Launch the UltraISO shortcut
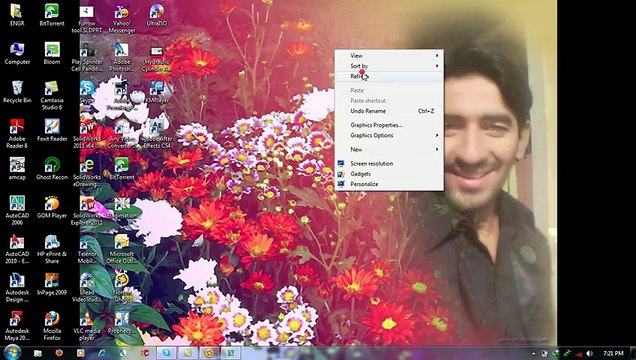The width and height of the screenshot is (636, 360). click(x=157, y=15)
